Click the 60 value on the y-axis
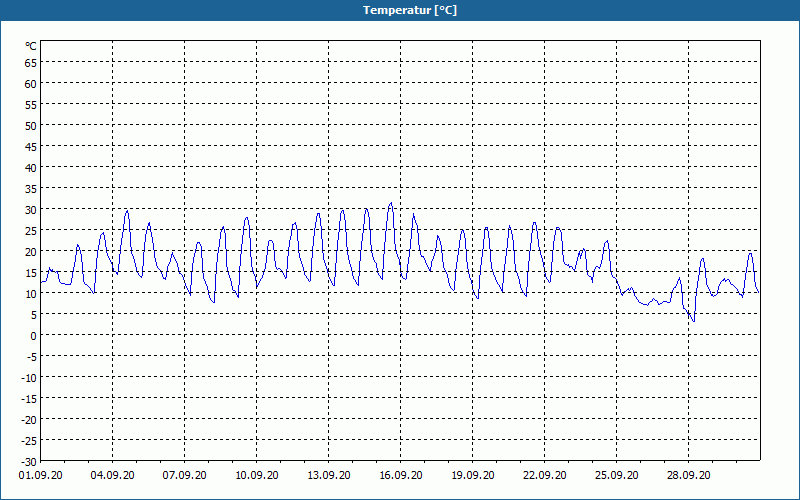 pos(31,84)
